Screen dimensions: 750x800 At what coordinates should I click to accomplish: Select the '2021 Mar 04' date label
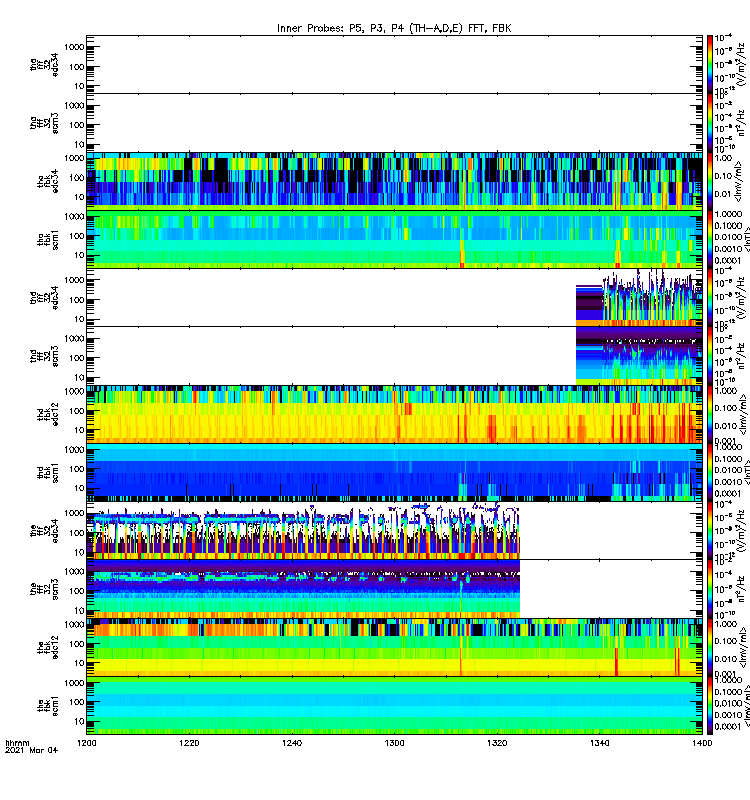click(32, 750)
